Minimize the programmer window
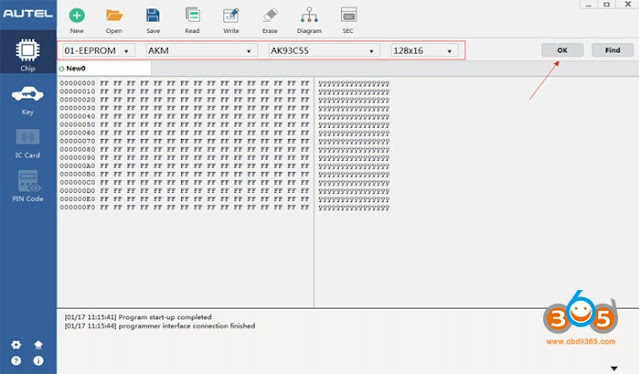 pos(588,4)
